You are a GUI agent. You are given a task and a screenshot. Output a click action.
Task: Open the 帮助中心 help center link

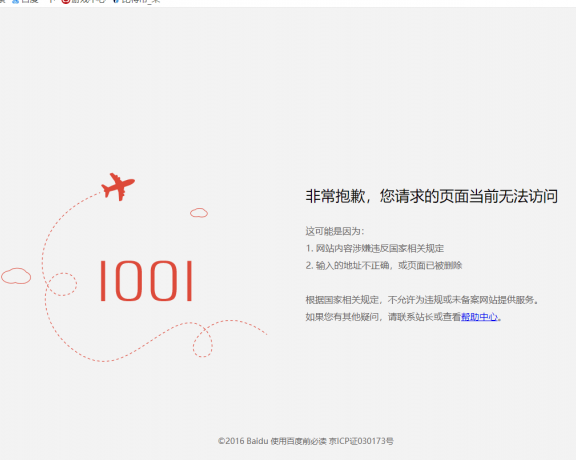479,317
